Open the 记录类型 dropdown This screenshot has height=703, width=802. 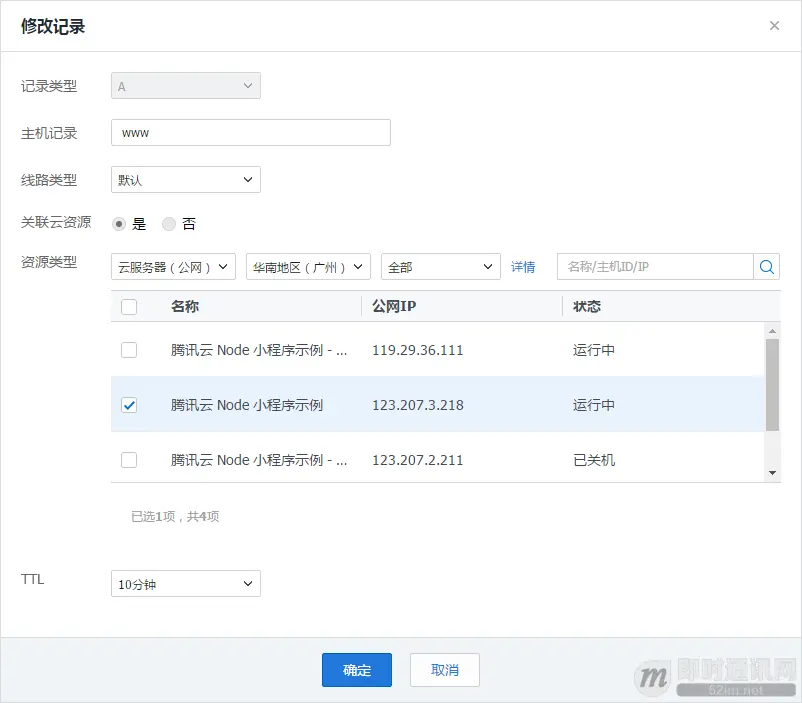point(185,85)
